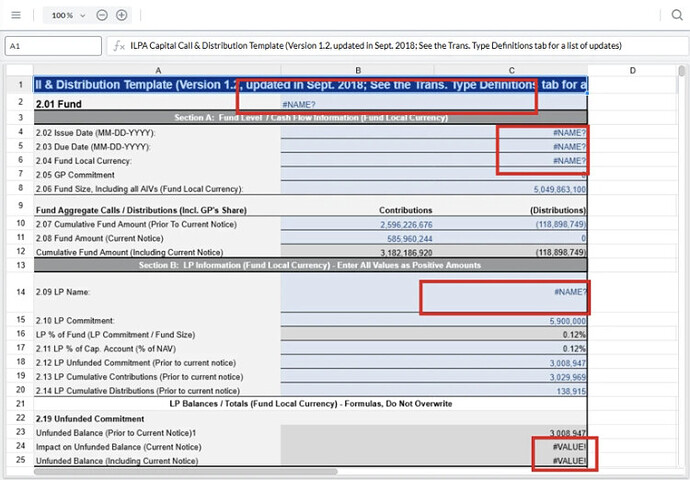Click the A1 cell name box

coord(53,46)
